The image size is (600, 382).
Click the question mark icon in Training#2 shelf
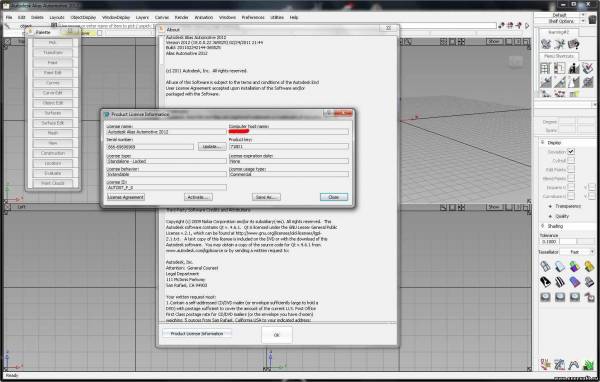tap(573, 44)
